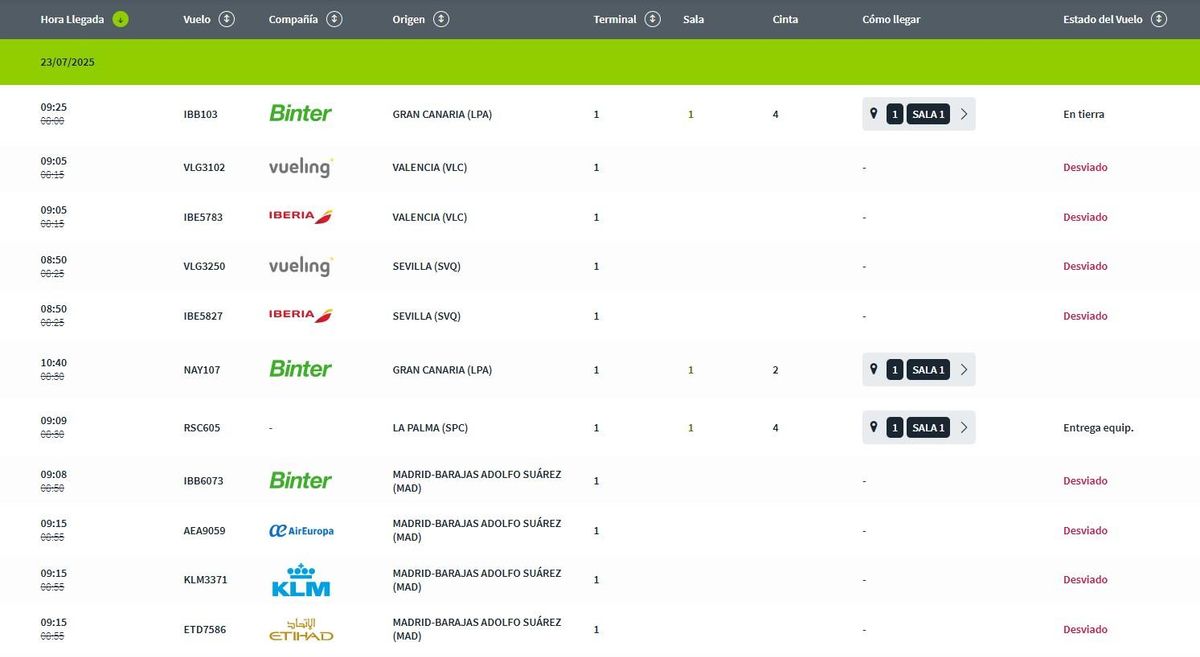Click the Iberia logo for flight IBE5783
Viewport: 1200px width, 657px height.
[301, 216]
